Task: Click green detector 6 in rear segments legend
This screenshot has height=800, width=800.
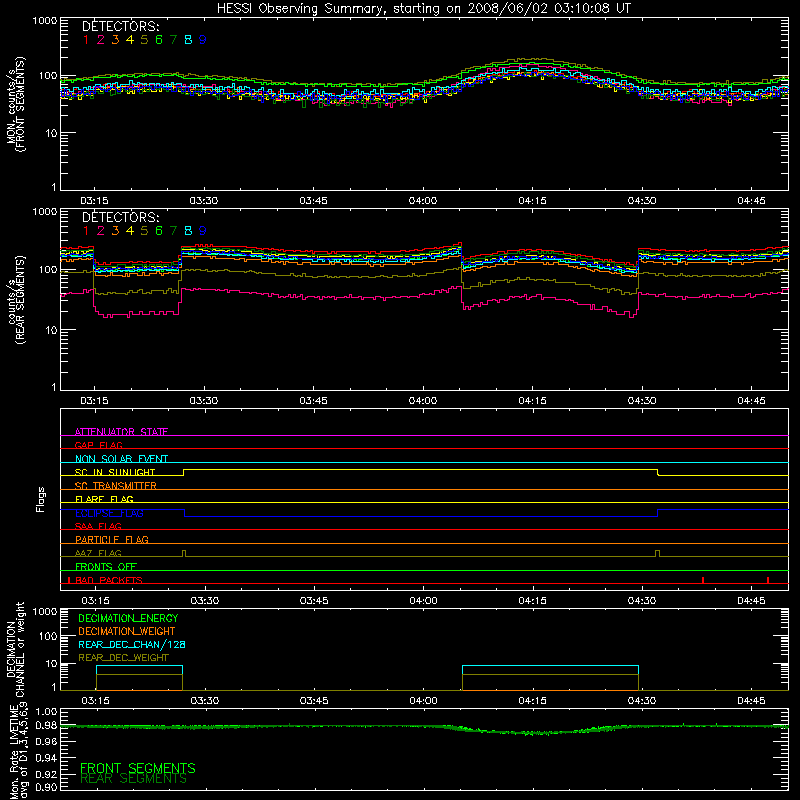Action: [159, 231]
